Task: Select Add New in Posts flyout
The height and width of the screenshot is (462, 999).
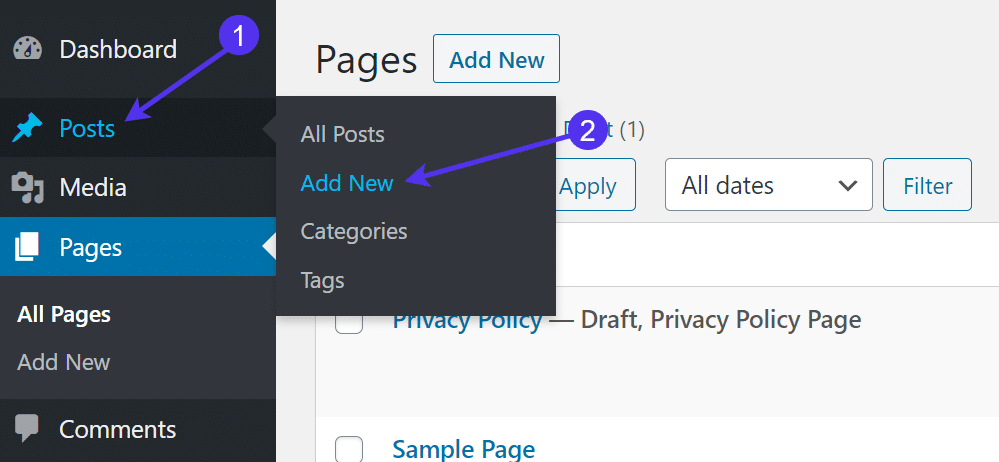Action: point(347,182)
